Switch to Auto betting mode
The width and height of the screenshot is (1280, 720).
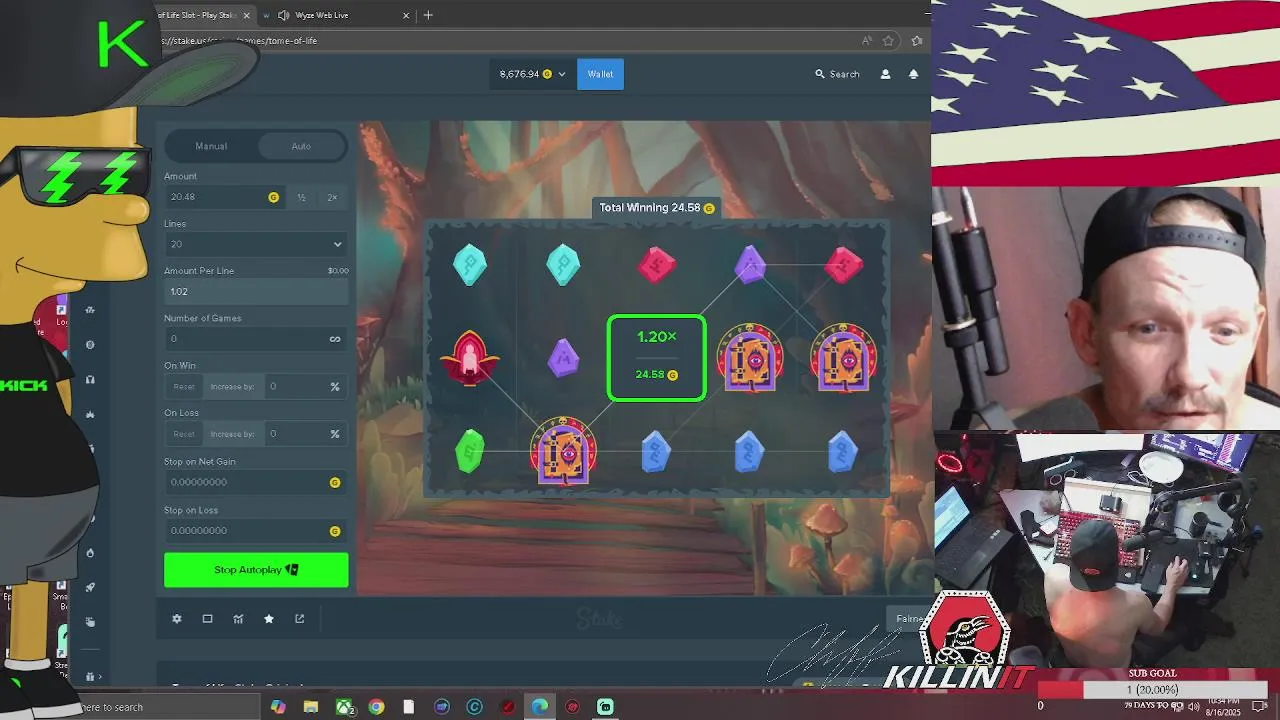[301, 146]
